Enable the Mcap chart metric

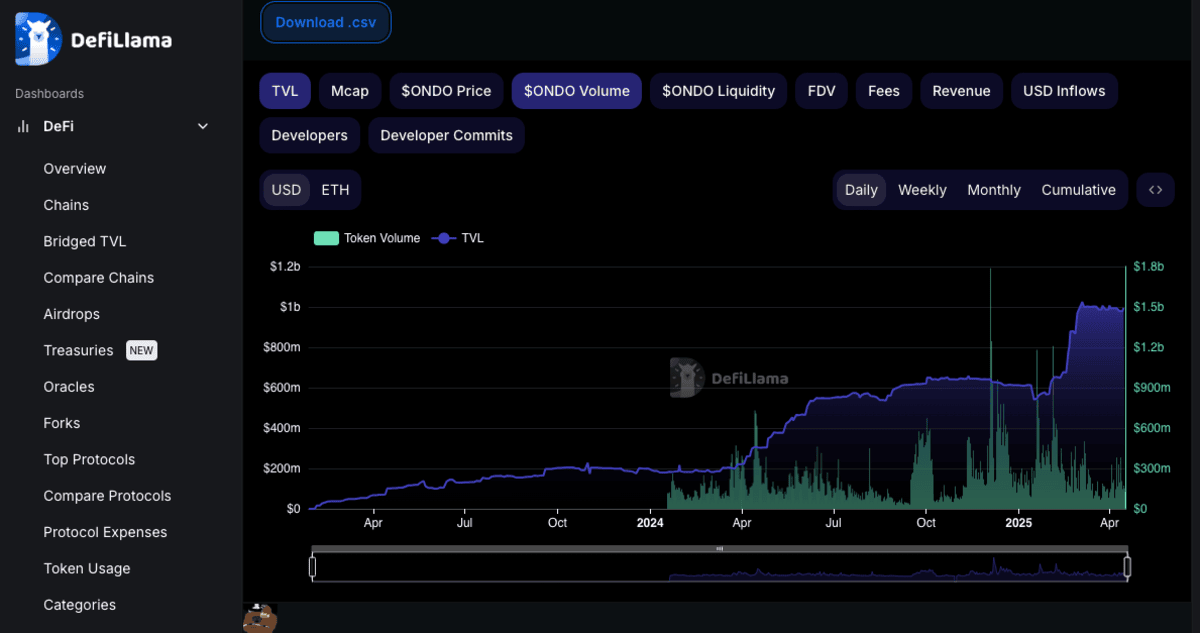tap(350, 91)
